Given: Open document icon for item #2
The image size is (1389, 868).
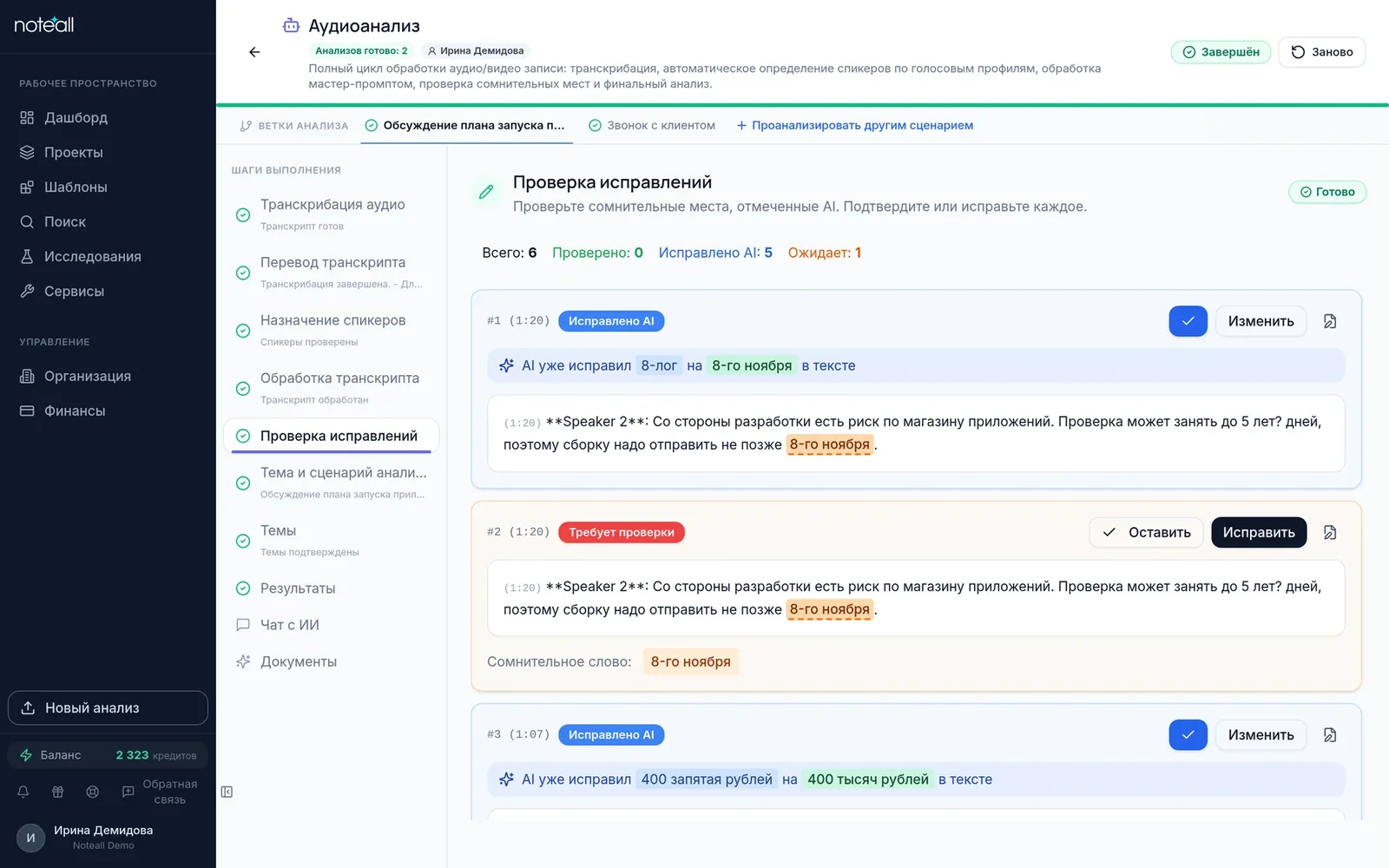Looking at the screenshot, I should (x=1329, y=532).
